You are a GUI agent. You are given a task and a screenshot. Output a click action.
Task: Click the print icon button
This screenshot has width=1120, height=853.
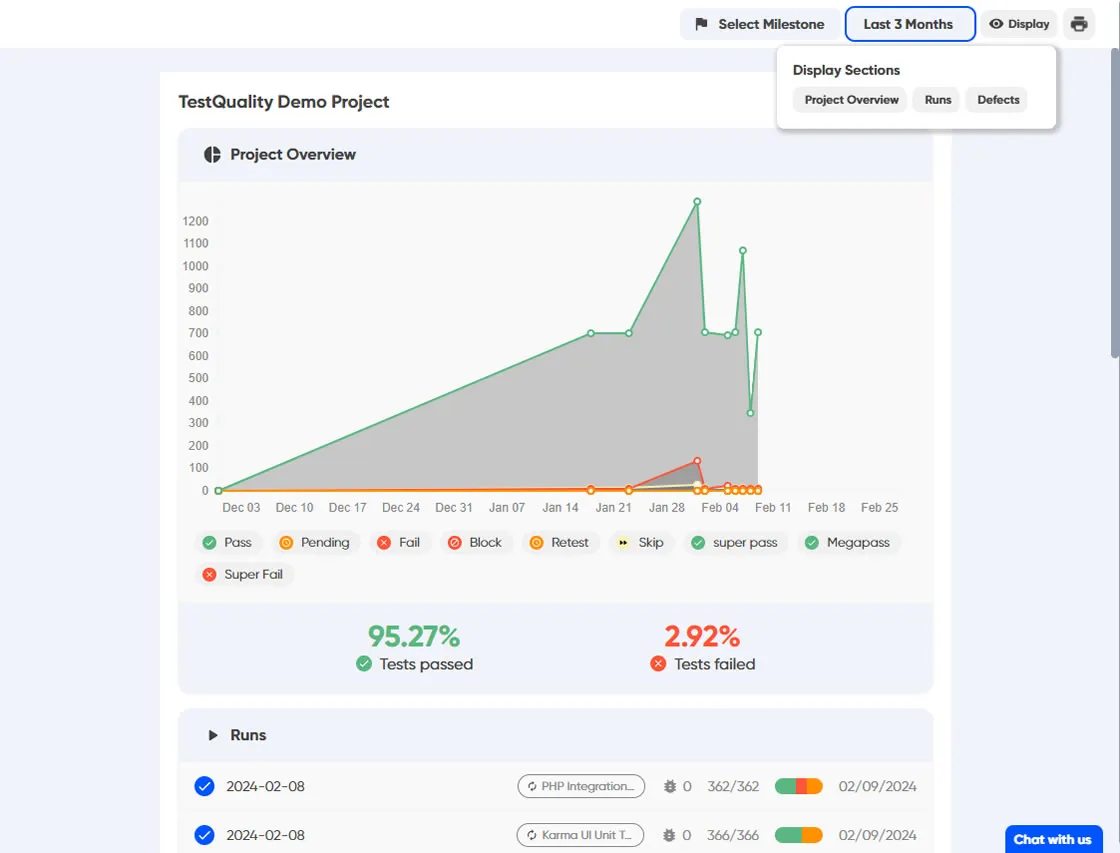point(1079,24)
